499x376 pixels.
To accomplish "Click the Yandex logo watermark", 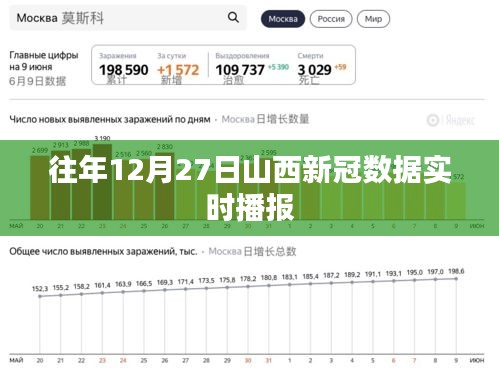I will [450, 120].
